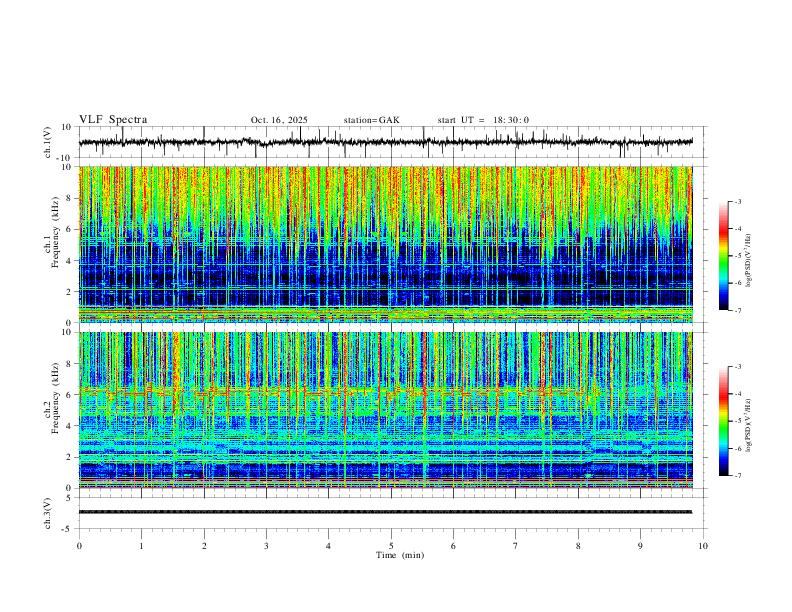Click the ch.1 voltage waveform trace
The height and width of the screenshot is (612, 792).
(385, 142)
